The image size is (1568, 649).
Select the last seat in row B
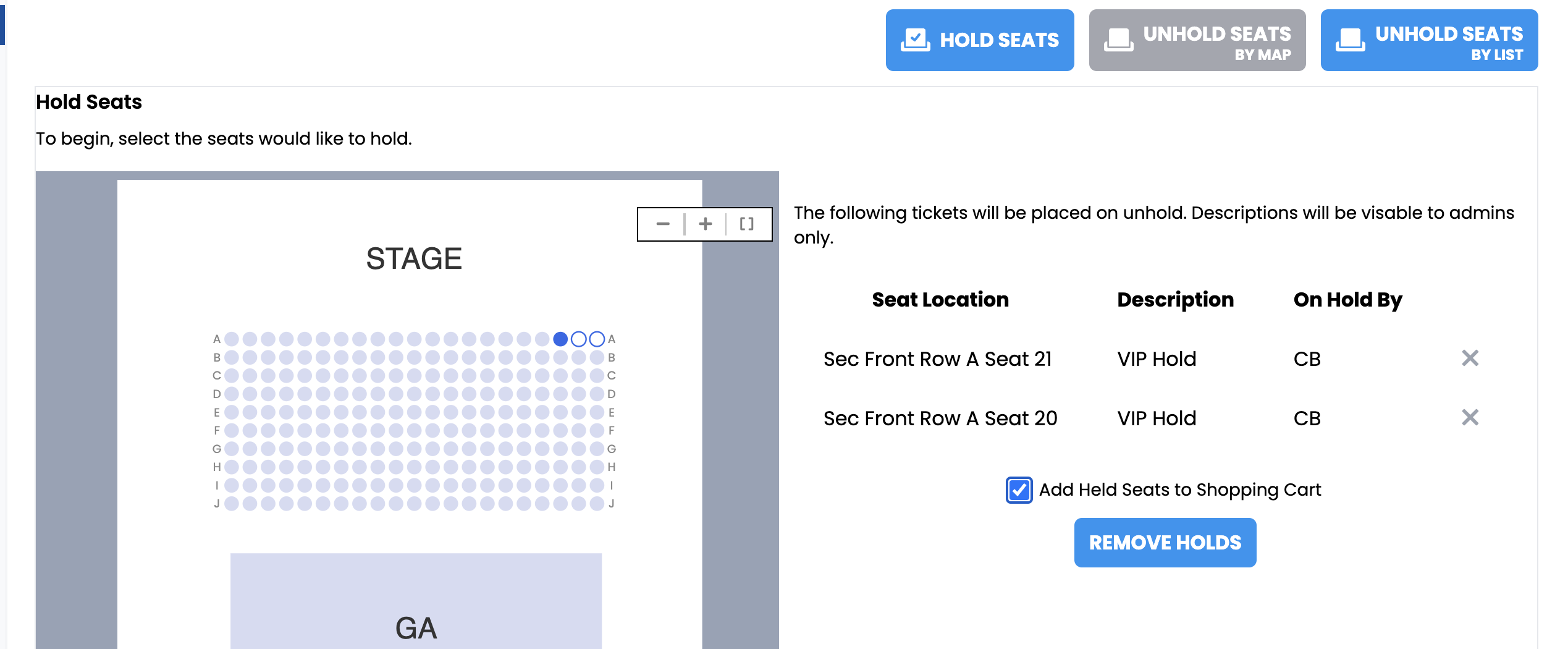(597, 357)
